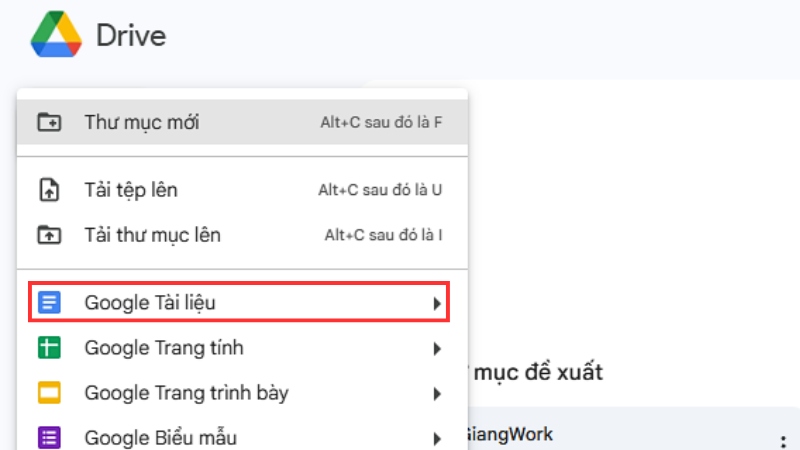Image resolution: width=800 pixels, height=450 pixels.
Task: Click the new folder plus icon
Action: pos(49,122)
